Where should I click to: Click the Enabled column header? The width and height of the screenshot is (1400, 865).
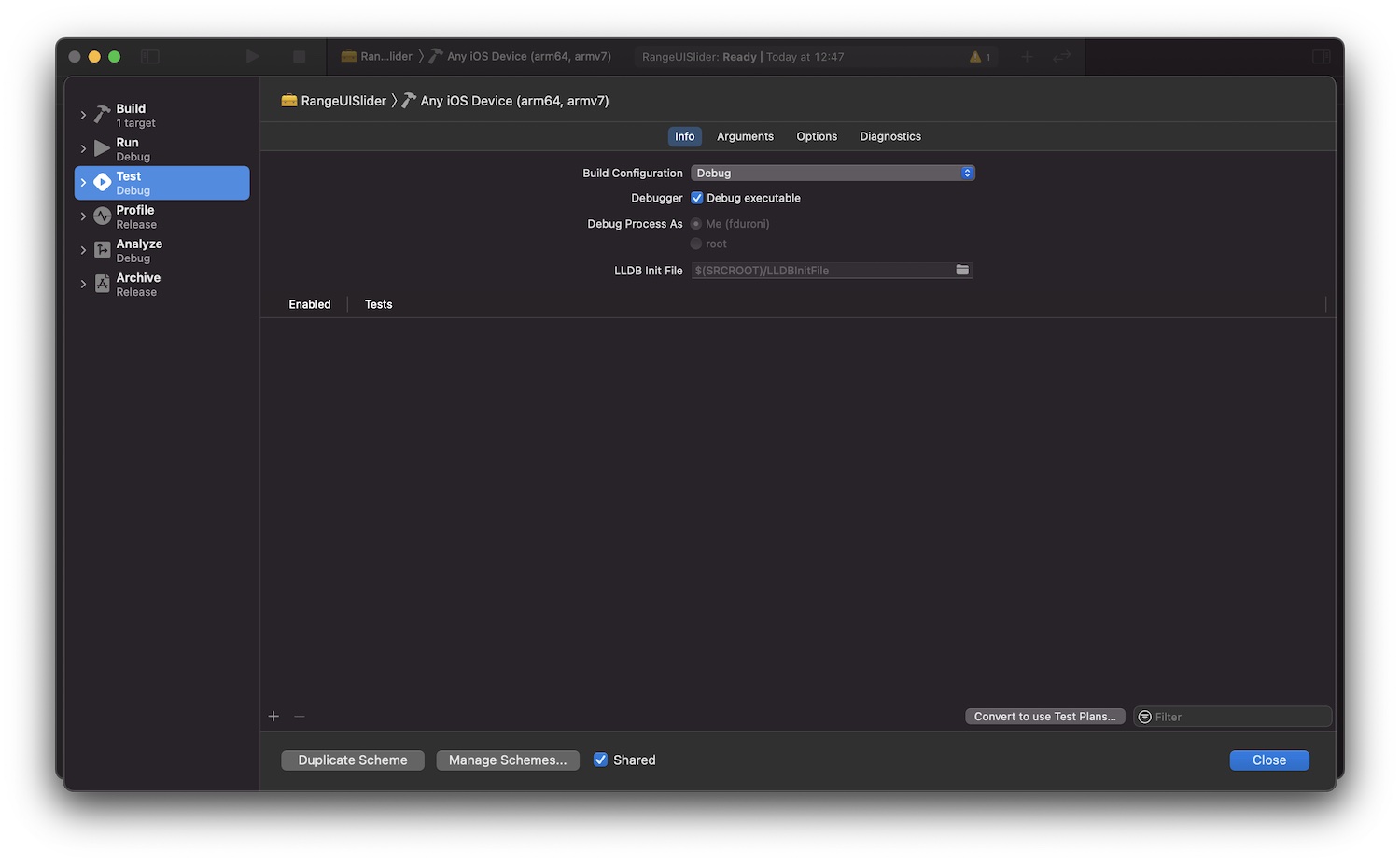[310, 304]
